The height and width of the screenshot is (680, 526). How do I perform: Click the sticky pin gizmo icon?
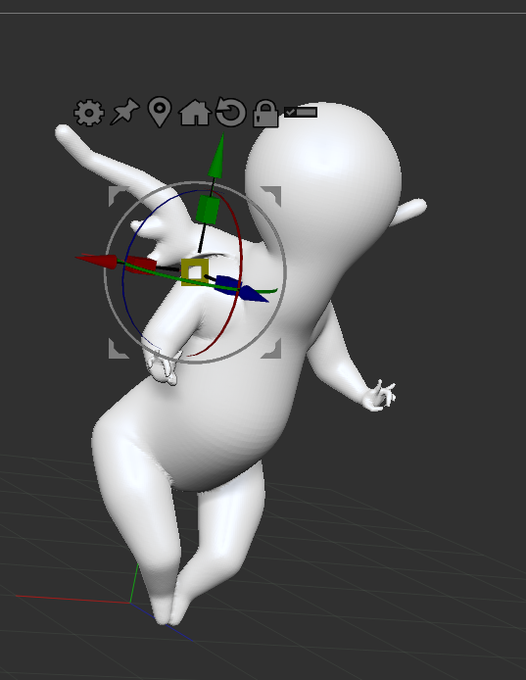(x=125, y=112)
